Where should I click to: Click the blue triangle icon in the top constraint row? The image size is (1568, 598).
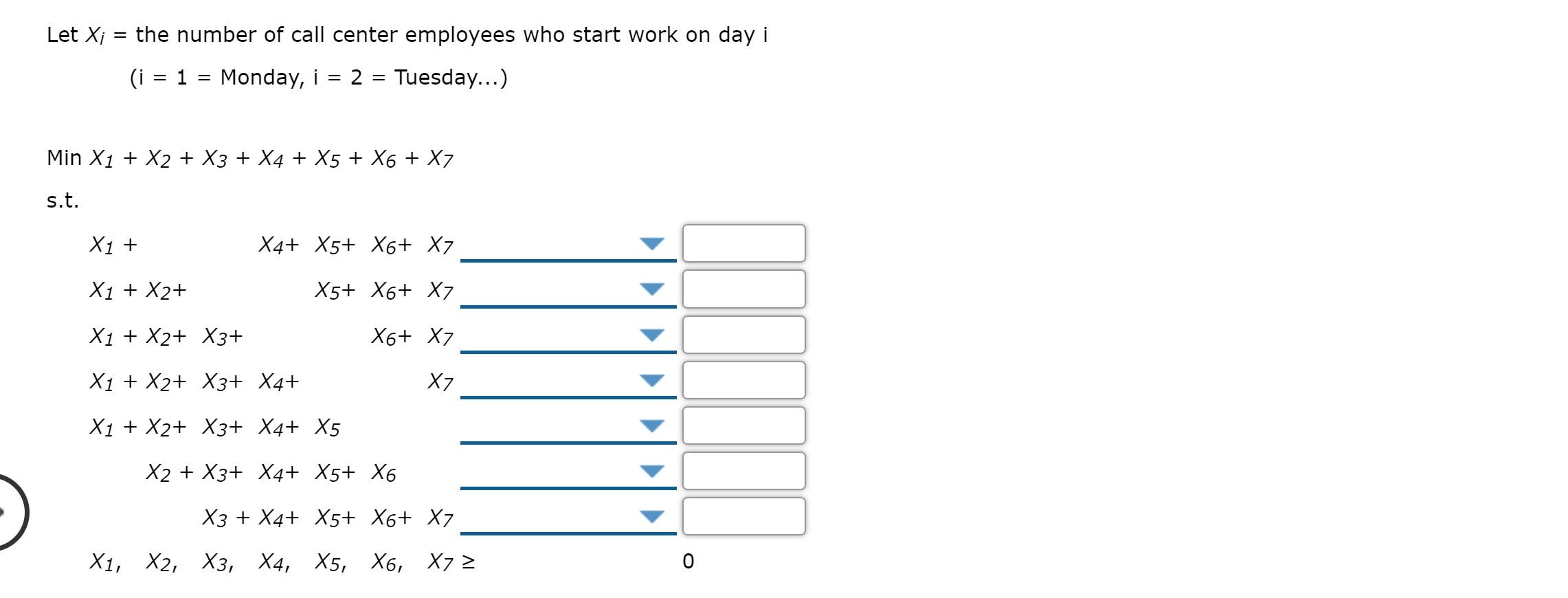point(651,243)
